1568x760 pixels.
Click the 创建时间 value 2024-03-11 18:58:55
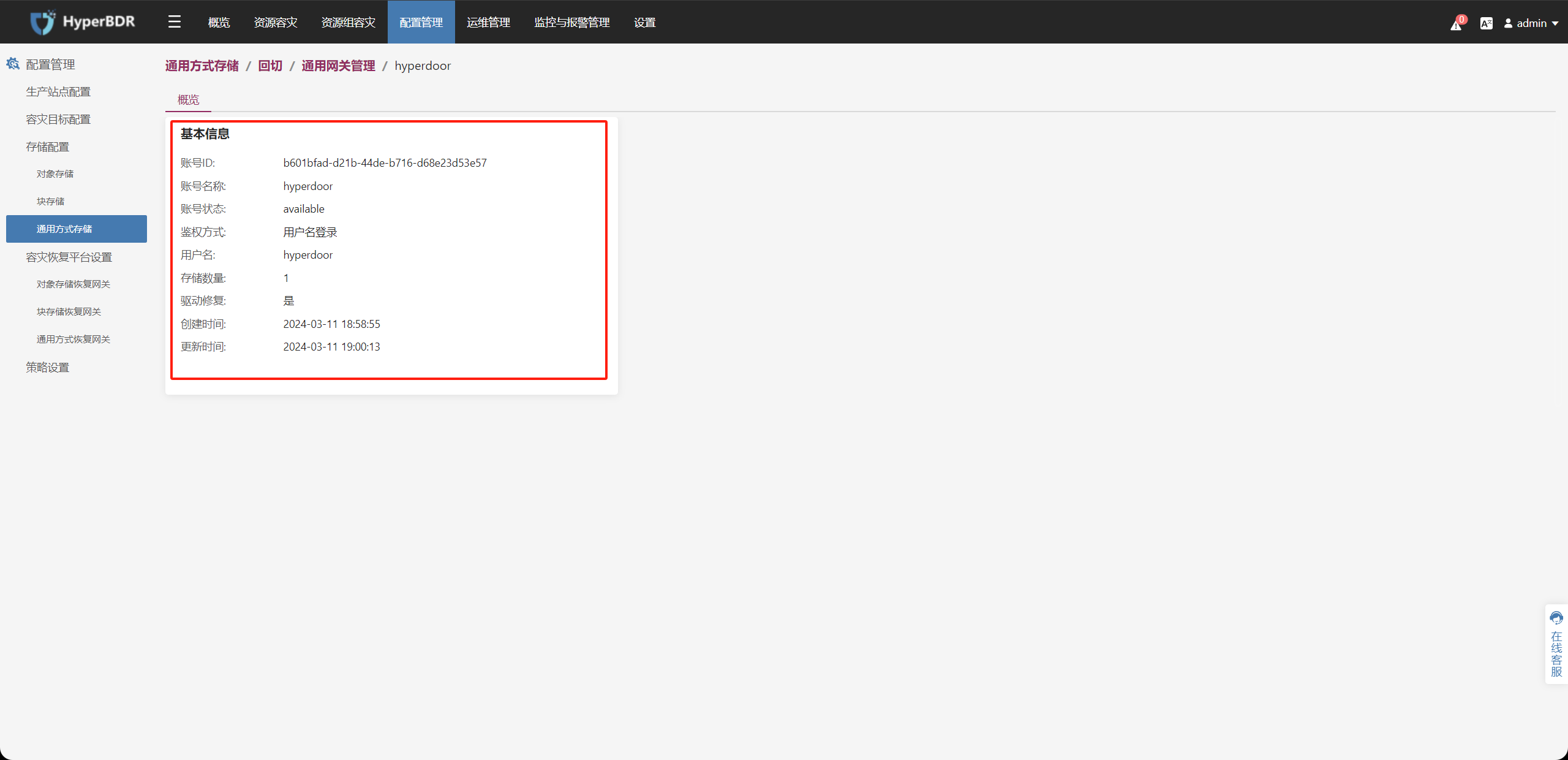(331, 324)
